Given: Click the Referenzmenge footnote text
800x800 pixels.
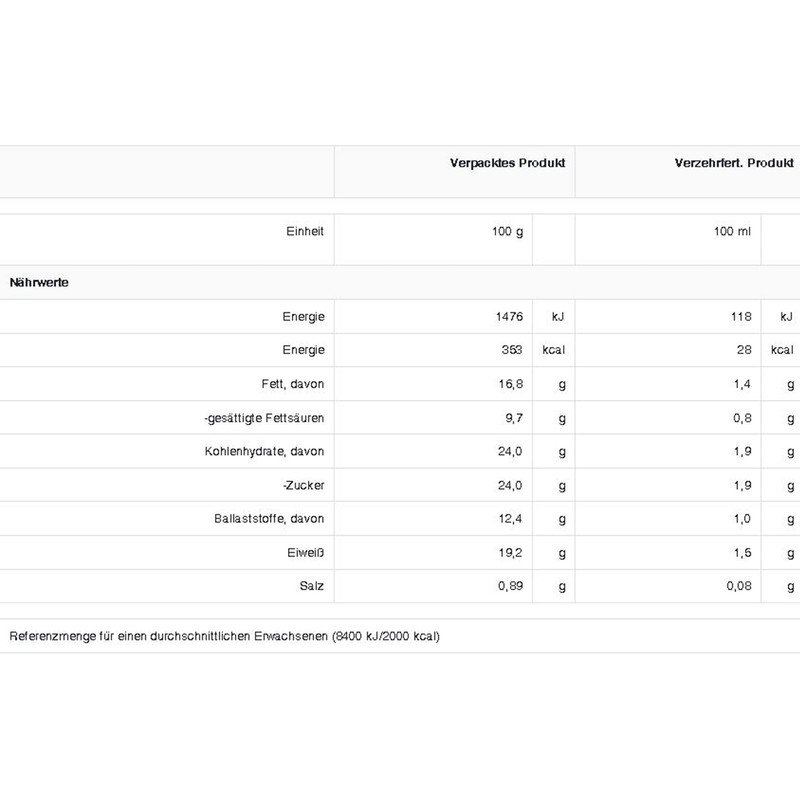Looking at the screenshot, I should tap(224, 636).
